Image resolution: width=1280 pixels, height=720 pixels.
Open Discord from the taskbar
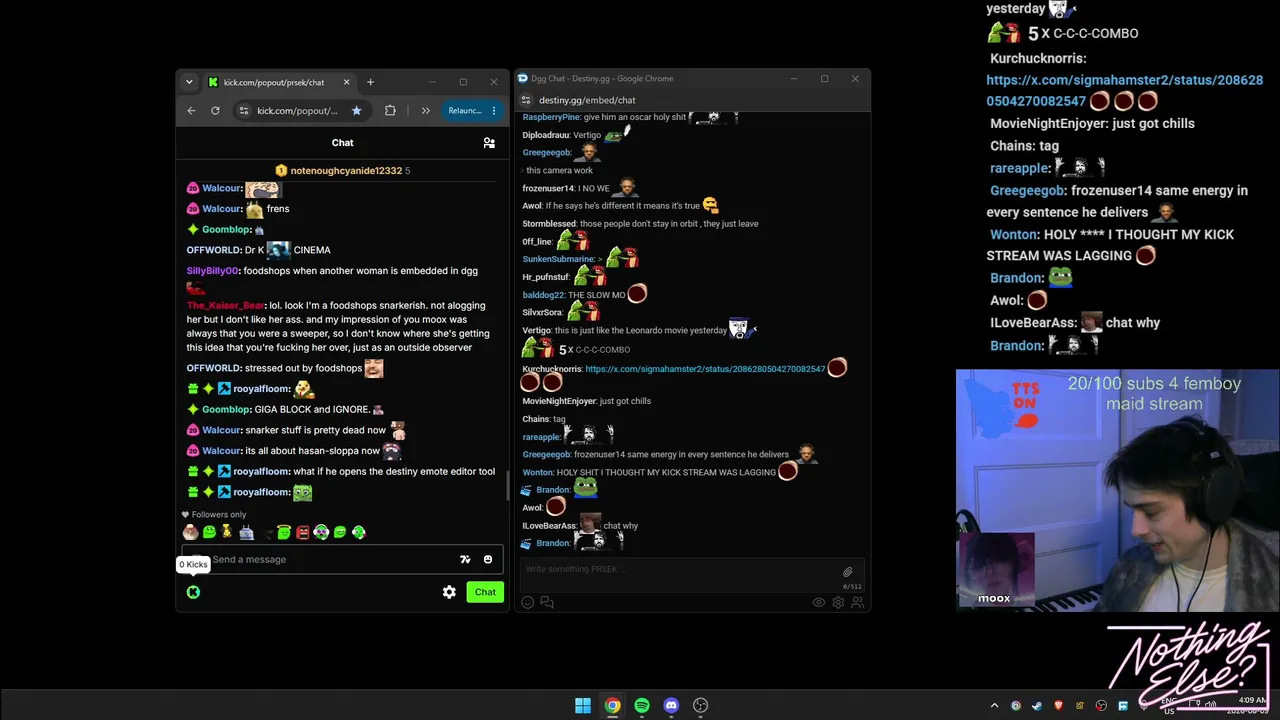coord(671,706)
